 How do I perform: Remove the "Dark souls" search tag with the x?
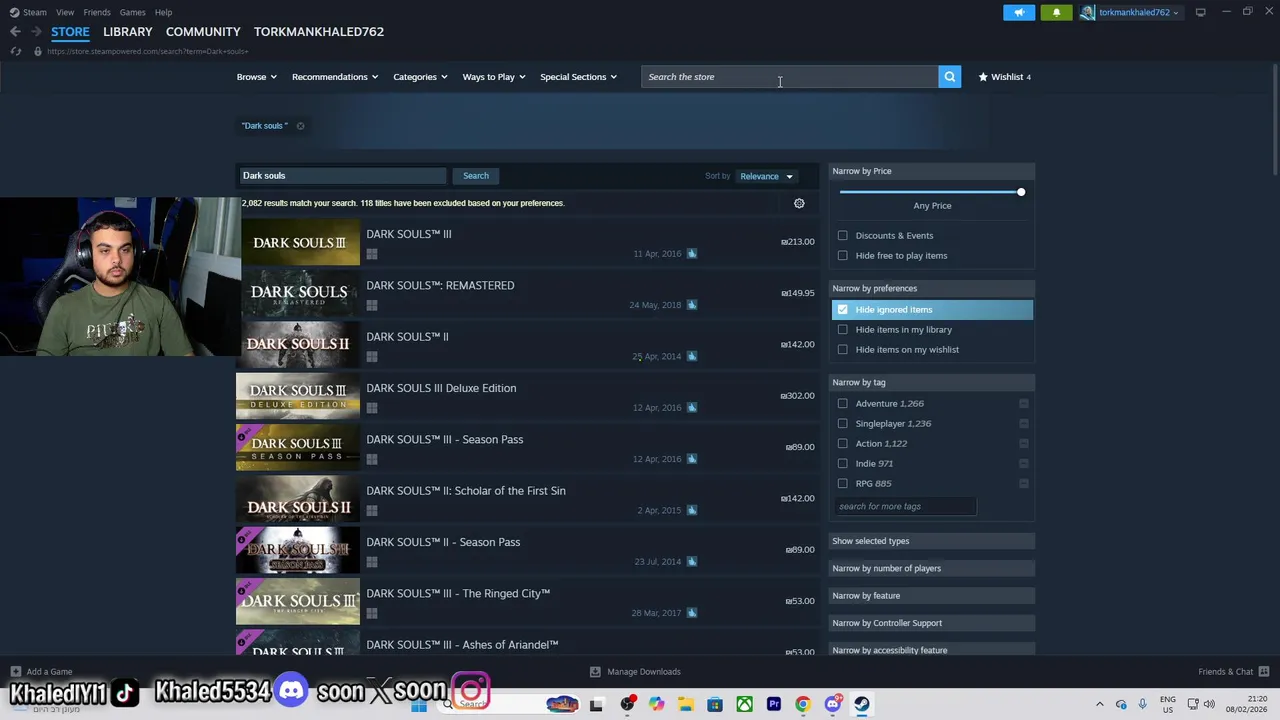point(300,126)
